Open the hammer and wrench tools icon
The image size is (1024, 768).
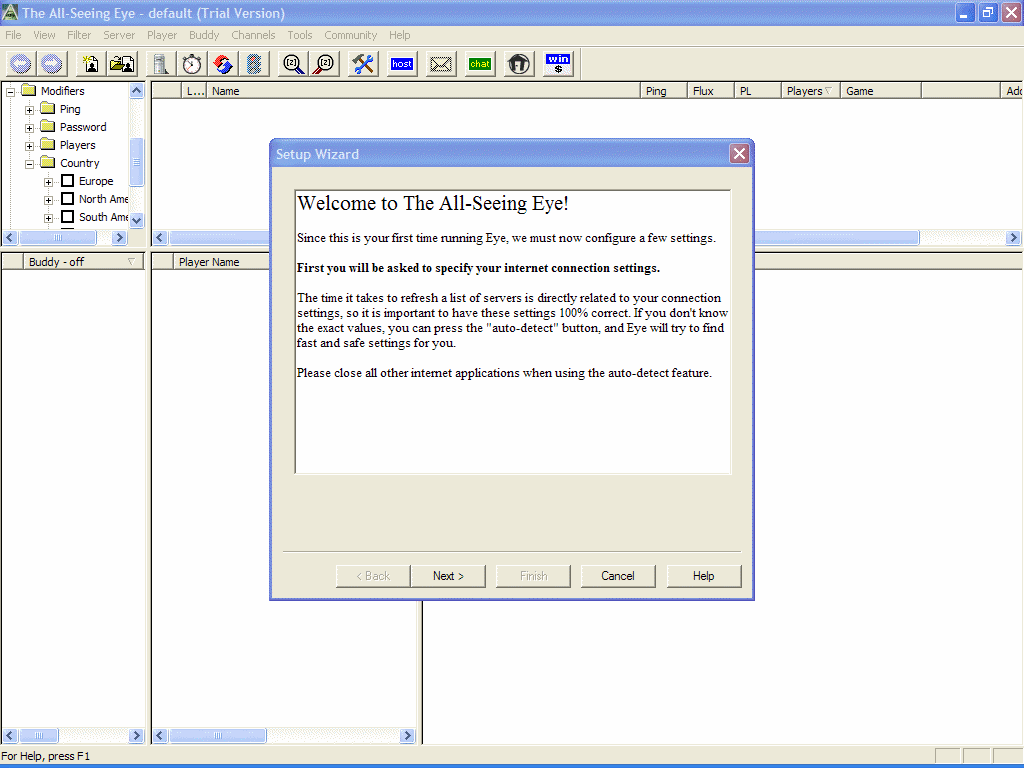(x=363, y=64)
